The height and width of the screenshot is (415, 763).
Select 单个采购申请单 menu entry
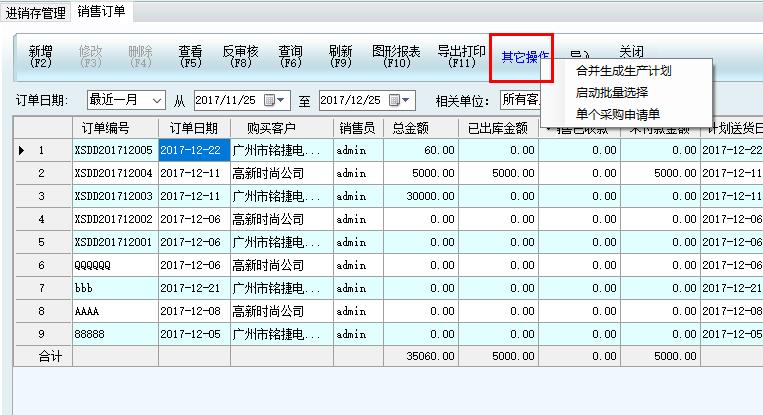[618, 114]
